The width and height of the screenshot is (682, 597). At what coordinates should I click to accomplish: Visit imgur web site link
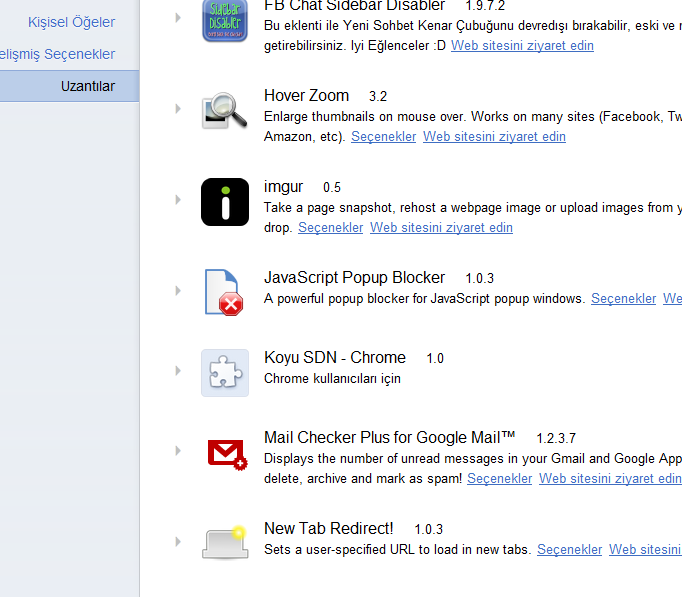[441, 227]
